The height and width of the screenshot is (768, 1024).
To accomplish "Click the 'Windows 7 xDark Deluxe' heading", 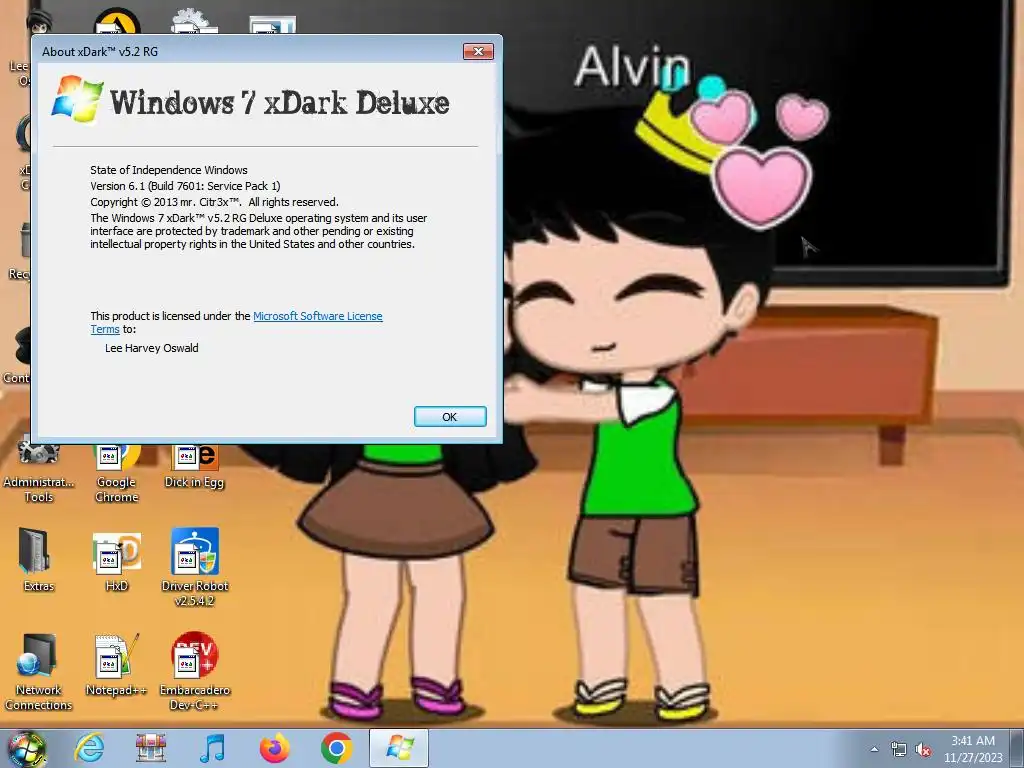I will tap(280, 103).
